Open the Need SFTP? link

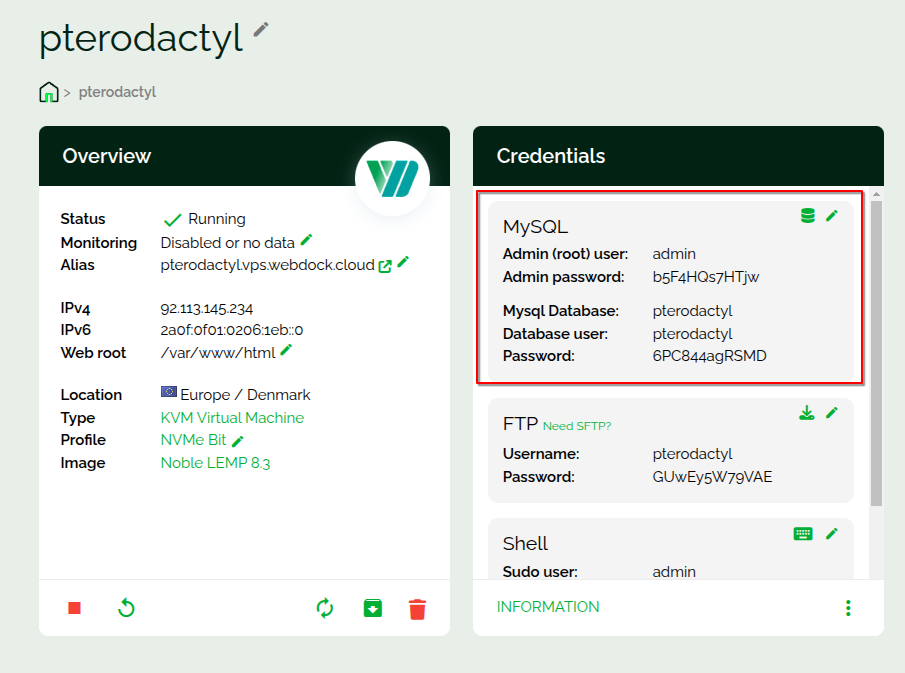click(x=577, y=426)
